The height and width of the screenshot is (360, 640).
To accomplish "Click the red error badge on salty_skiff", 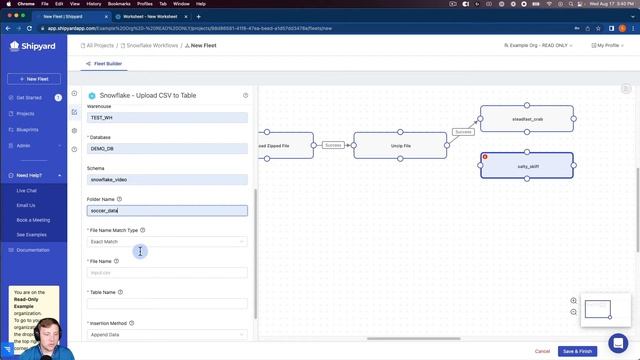I will click(x=485, y=157).
